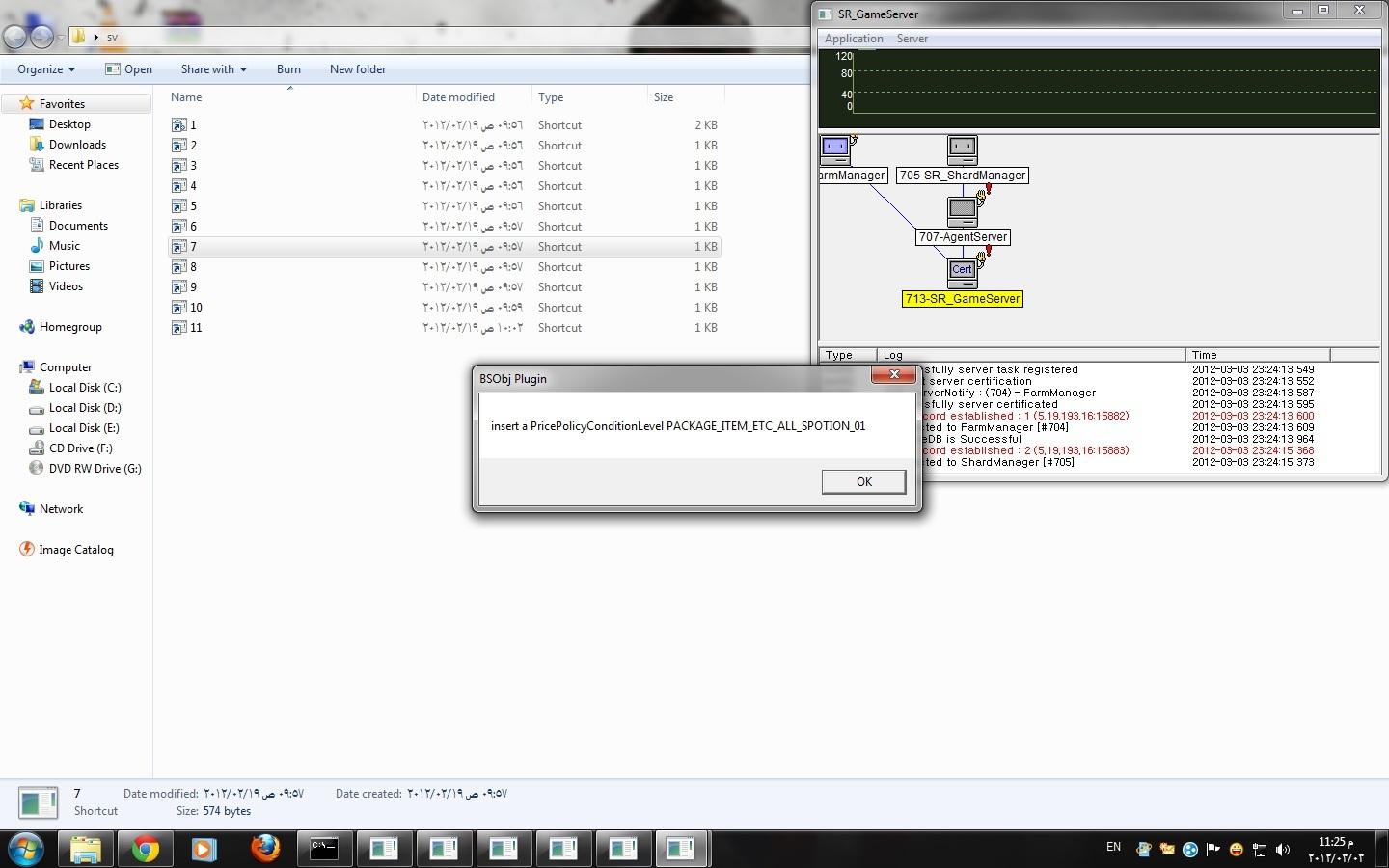Screen dimensions: 1389x868
Task: Click the FarmManager node icon
Action: point(835,149)
